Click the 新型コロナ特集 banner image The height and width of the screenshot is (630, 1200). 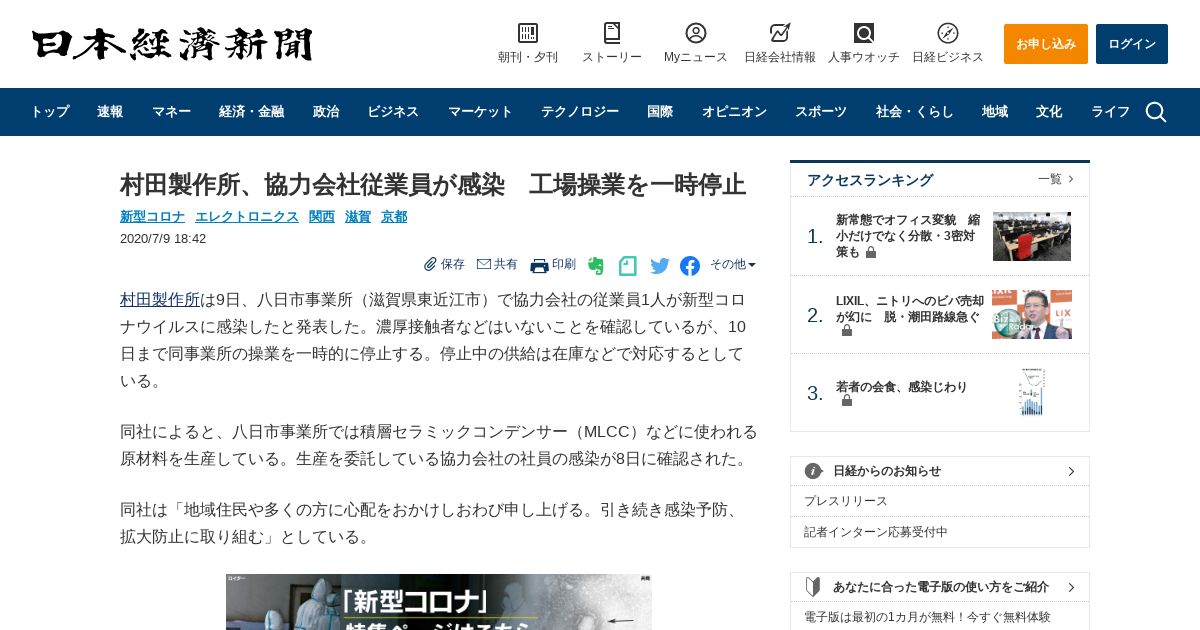(439, 602)
